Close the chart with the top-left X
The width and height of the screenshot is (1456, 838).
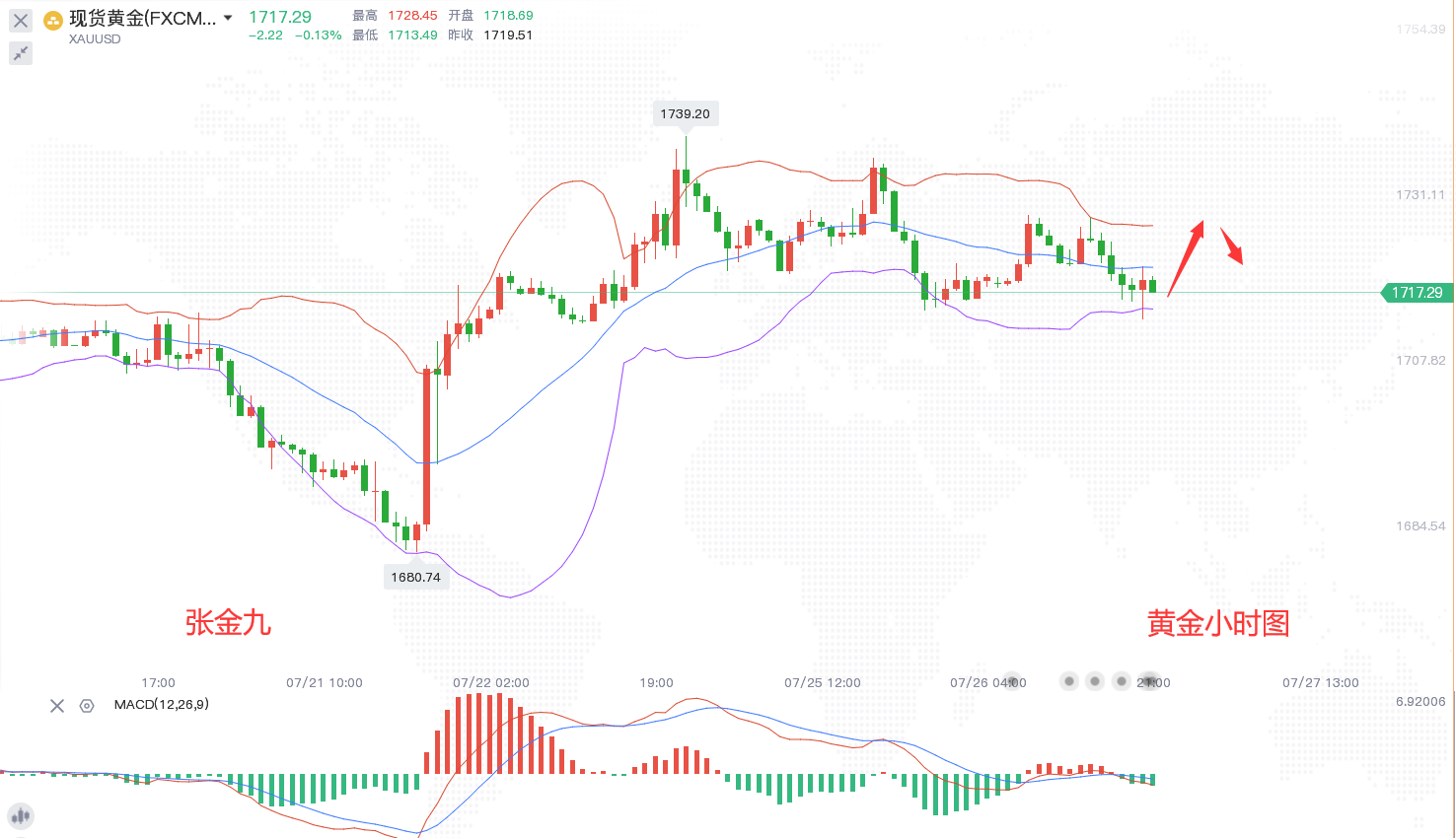pos(21,21)
